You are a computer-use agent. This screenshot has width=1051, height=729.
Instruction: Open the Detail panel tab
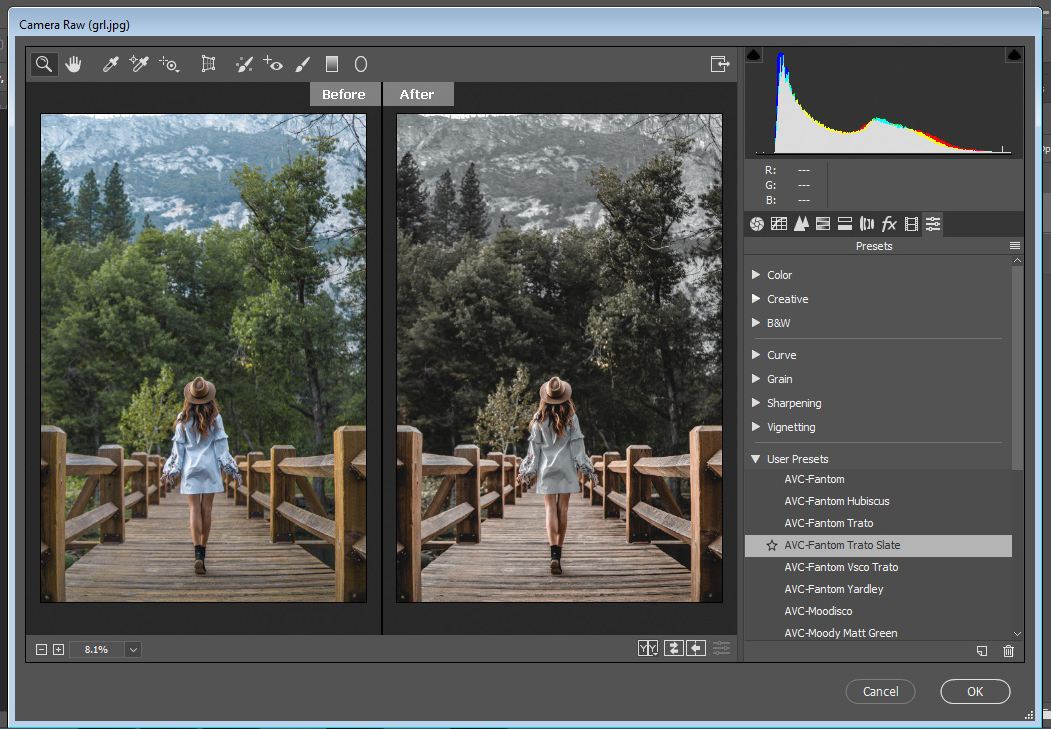[x=801, y=224]
